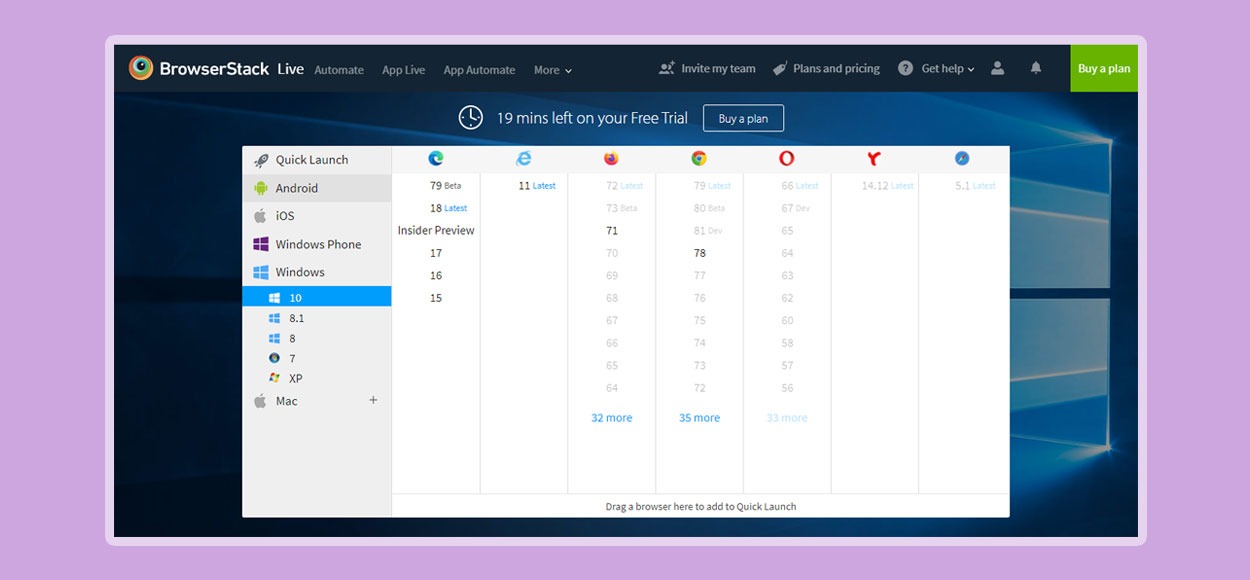Click the green Buy a plan button
This screenshot has height=580, width=1250.
1104,68
